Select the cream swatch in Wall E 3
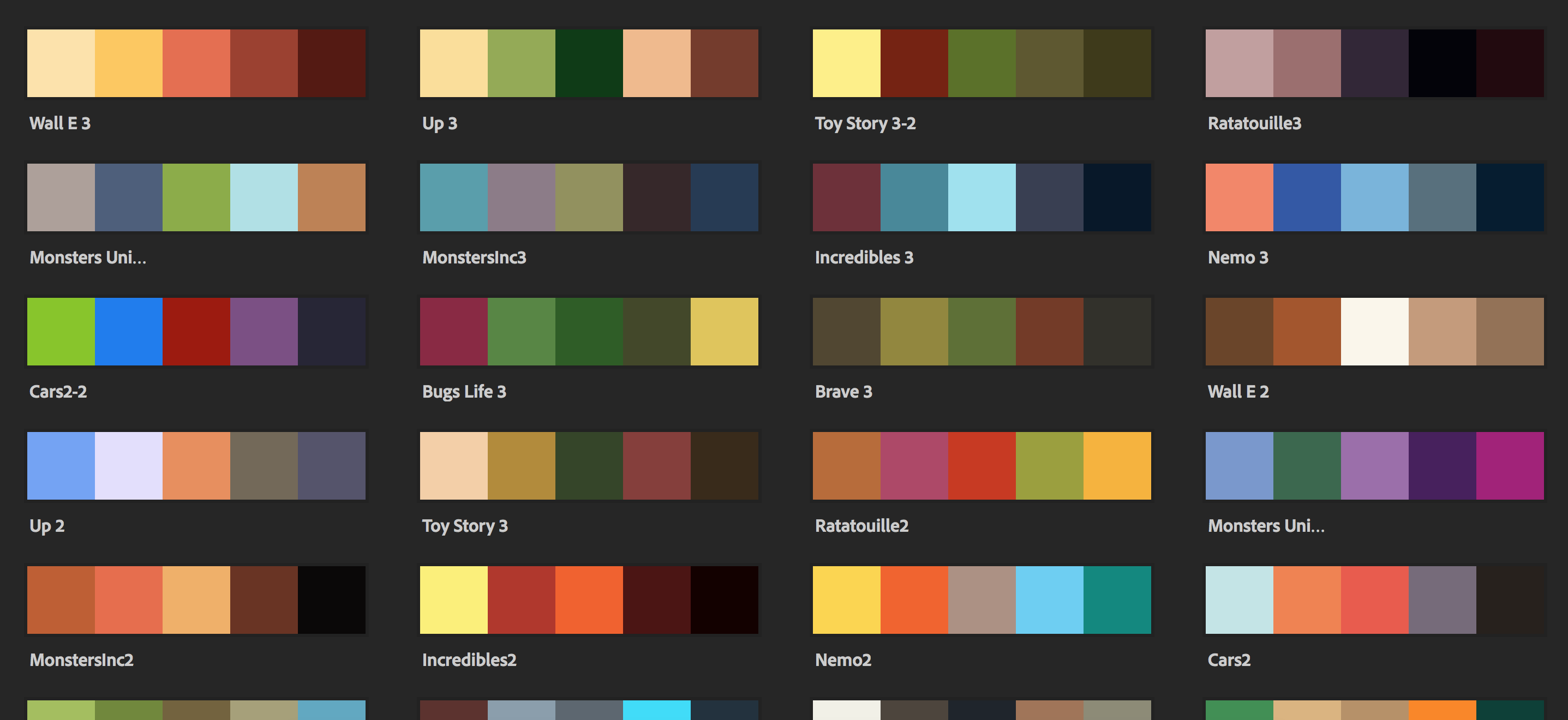 pyautogui.click(x=61, y=63)
